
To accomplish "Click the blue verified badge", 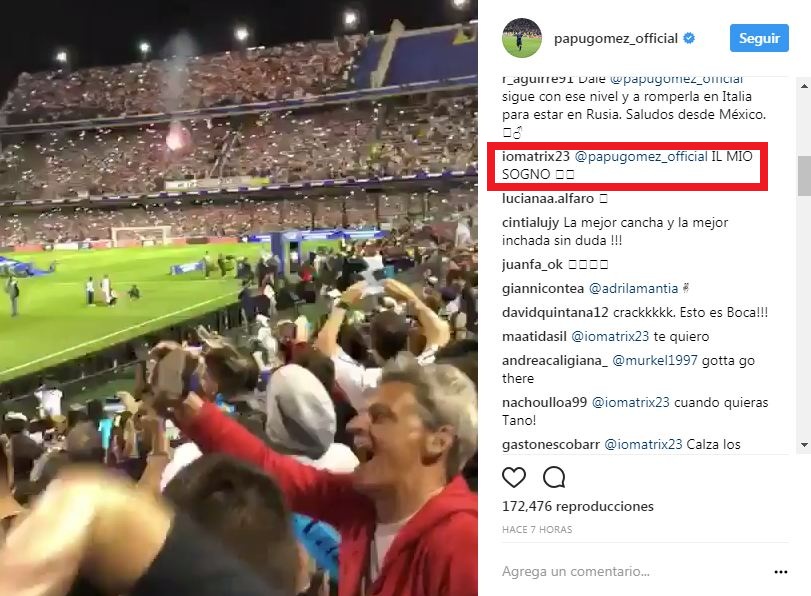I will [689, 38].
